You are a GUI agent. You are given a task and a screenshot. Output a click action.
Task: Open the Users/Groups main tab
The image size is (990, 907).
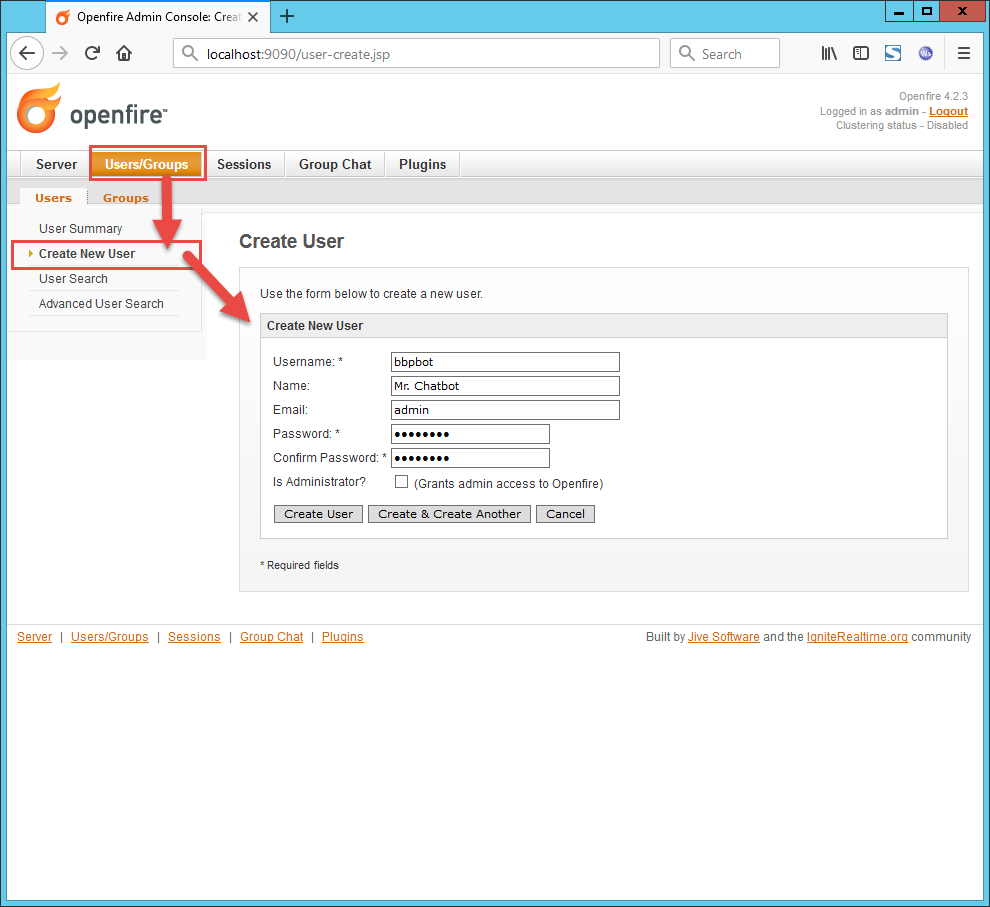[x=146, y=164]
